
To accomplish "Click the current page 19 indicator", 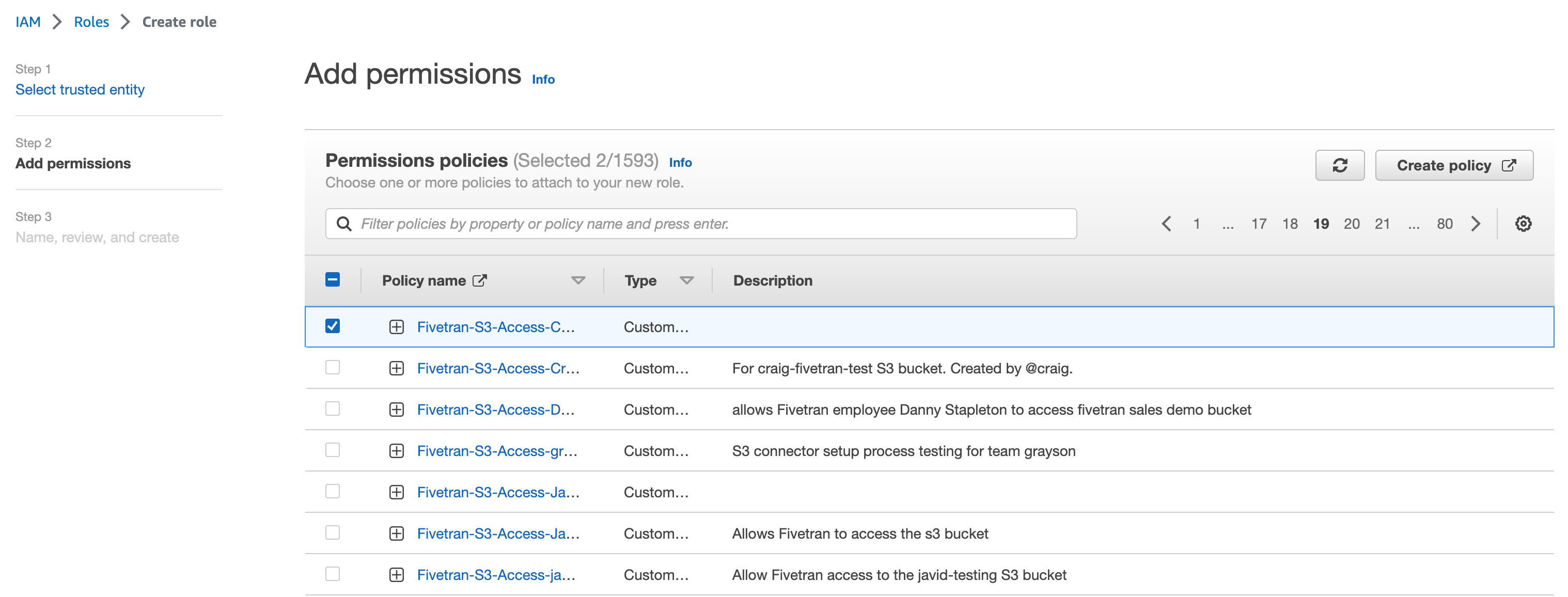I will point(1321,224).
